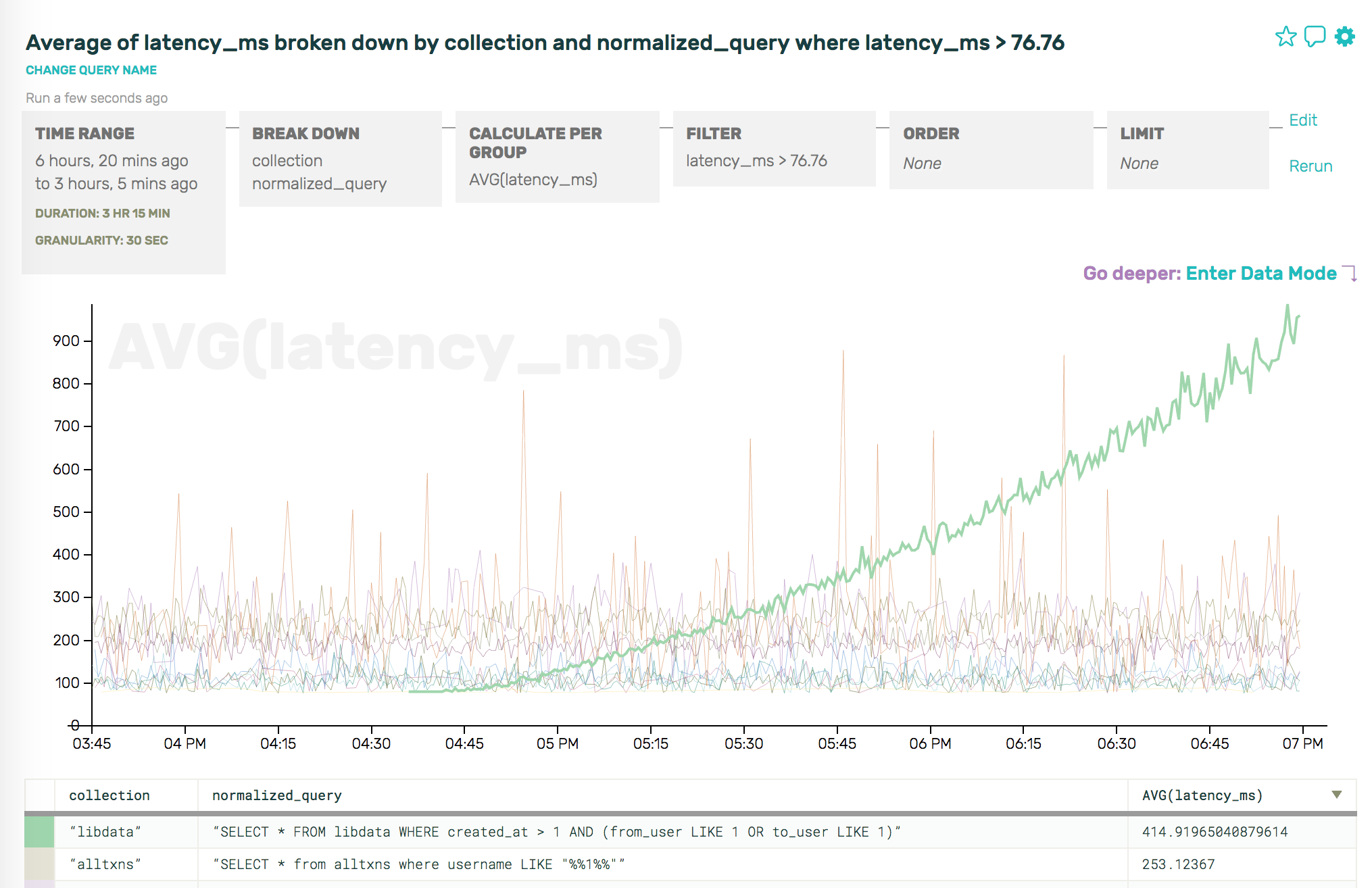Open the LIMIT clause box

pyautogui.click(x=1187, y=150)
